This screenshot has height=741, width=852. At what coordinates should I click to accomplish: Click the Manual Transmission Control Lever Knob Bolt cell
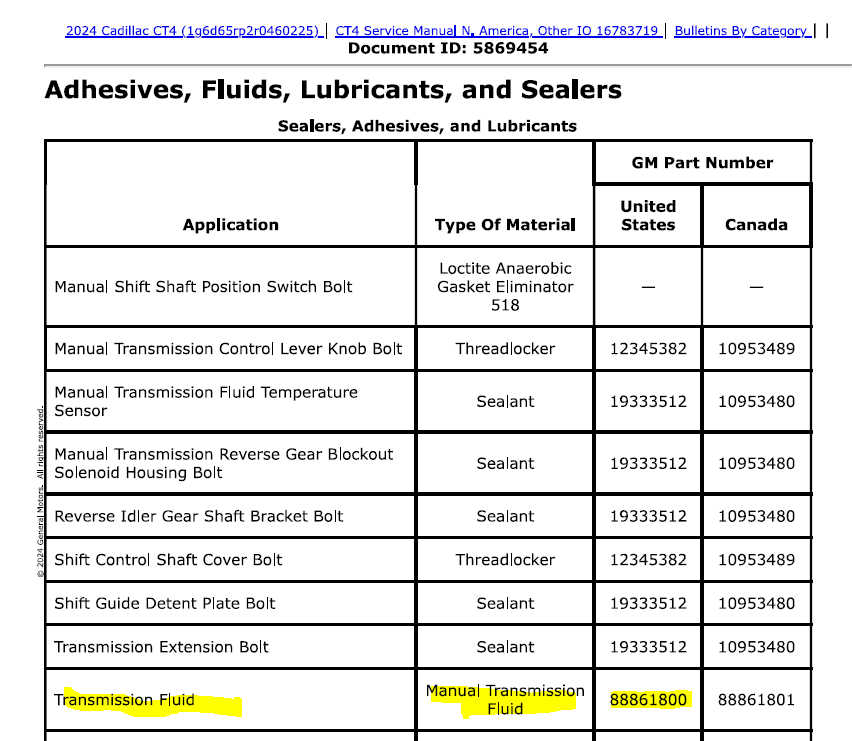pos(228,349)
